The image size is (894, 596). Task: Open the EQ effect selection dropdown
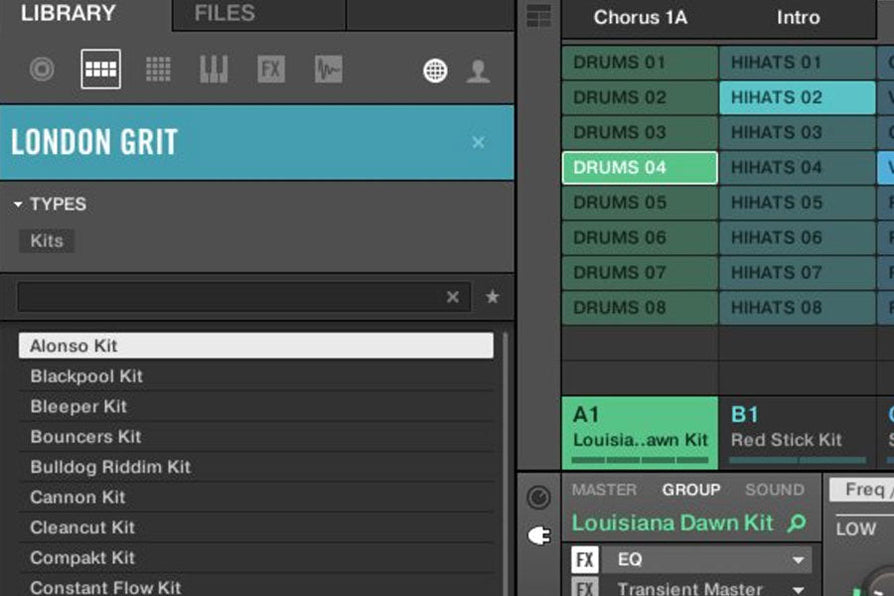(x=797, y=558)
